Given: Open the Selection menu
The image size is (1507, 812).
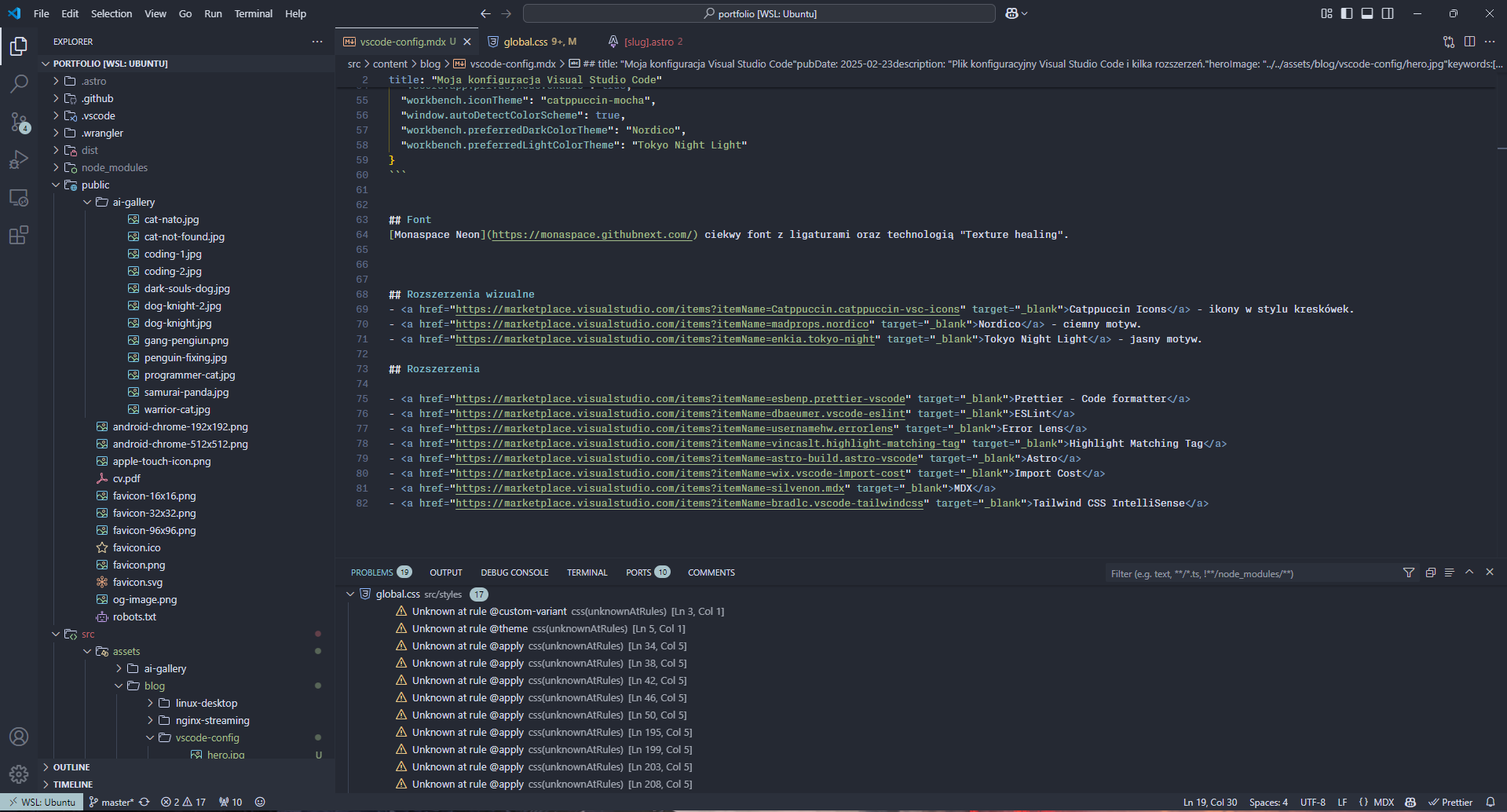Looking at the screenshot, I should (x=112, y=13).
